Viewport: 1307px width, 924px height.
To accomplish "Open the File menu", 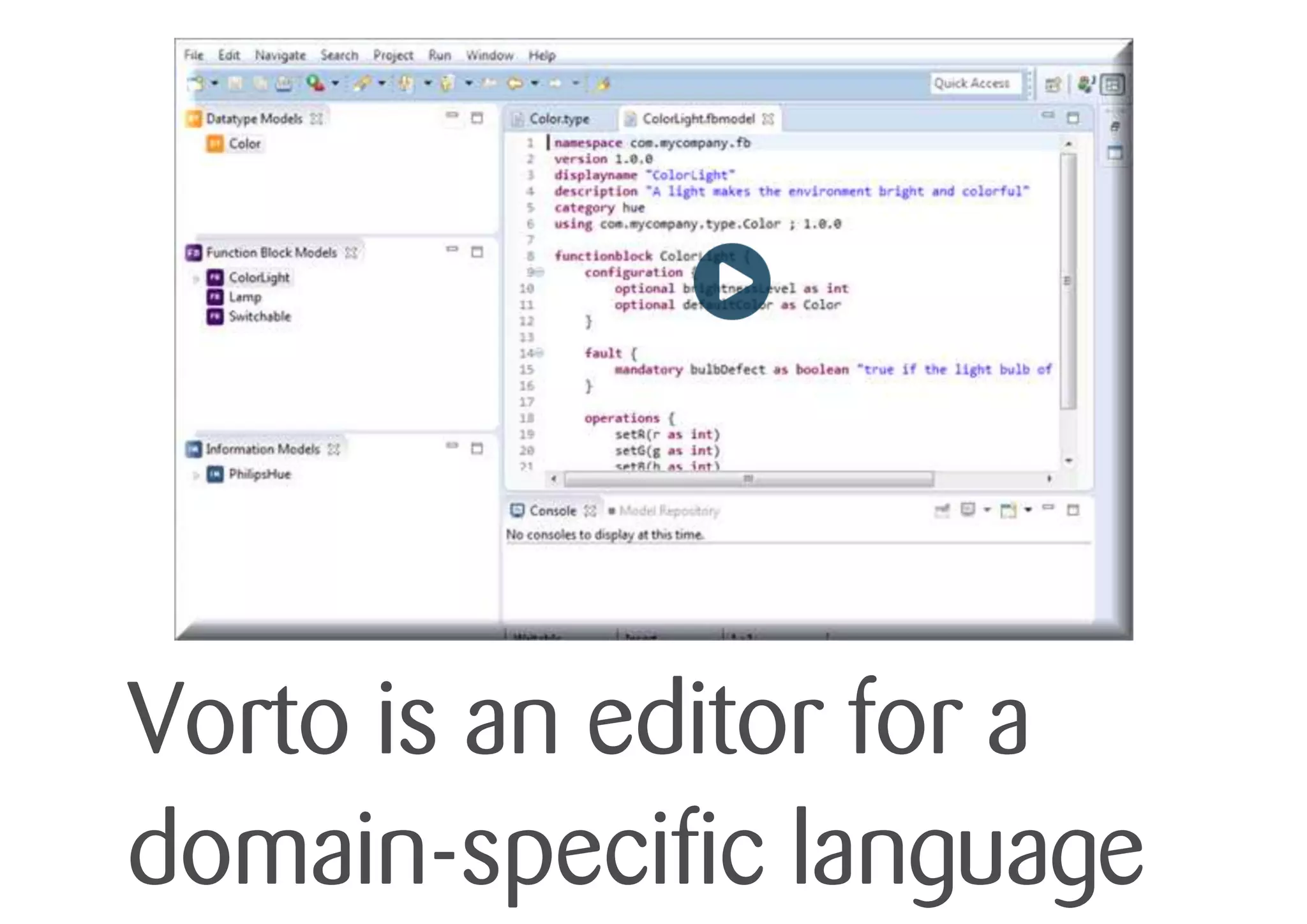I will pyautogui.click(x=193, y=56).
